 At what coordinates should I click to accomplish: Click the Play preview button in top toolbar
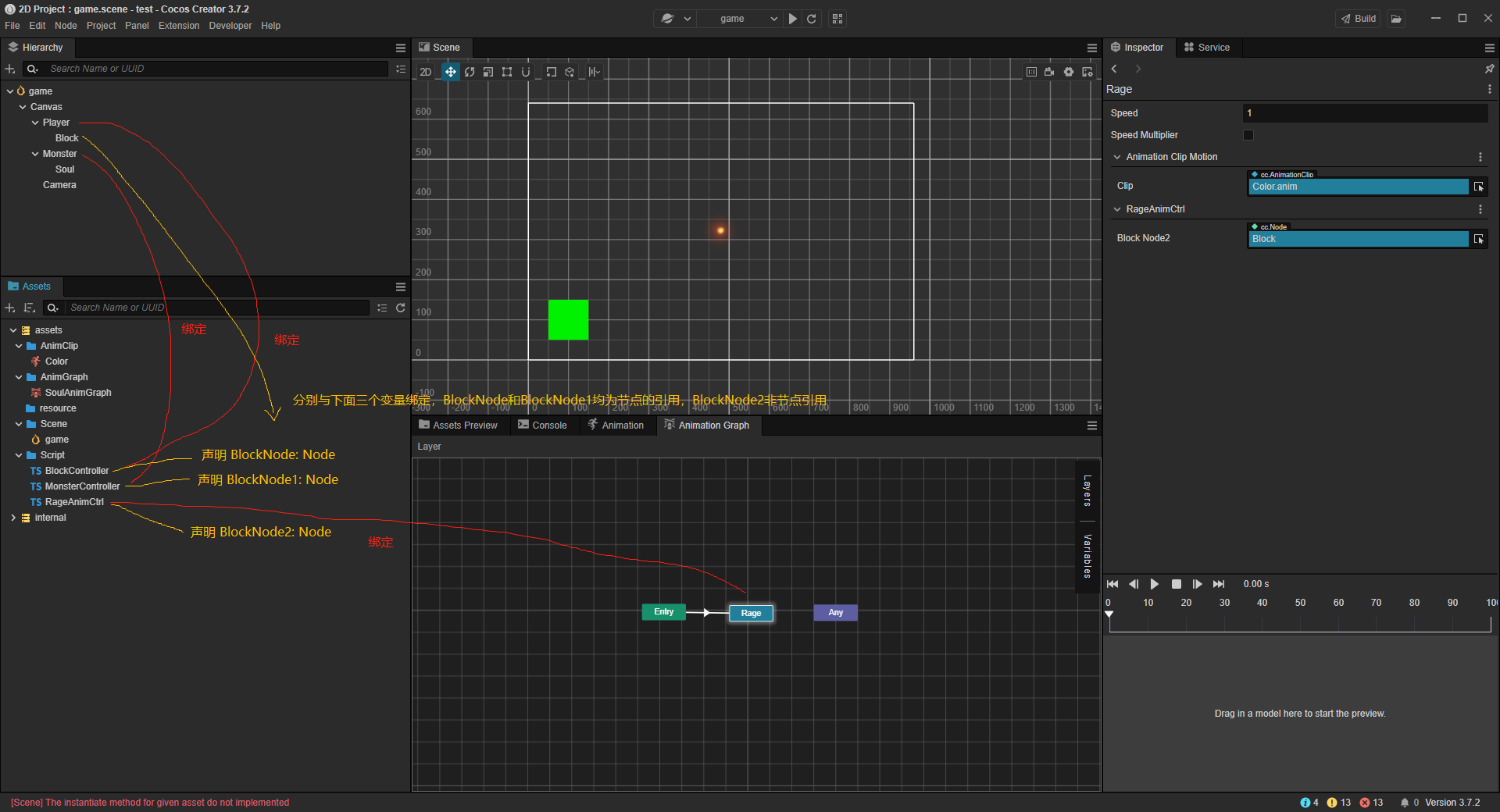pos(793,19)
